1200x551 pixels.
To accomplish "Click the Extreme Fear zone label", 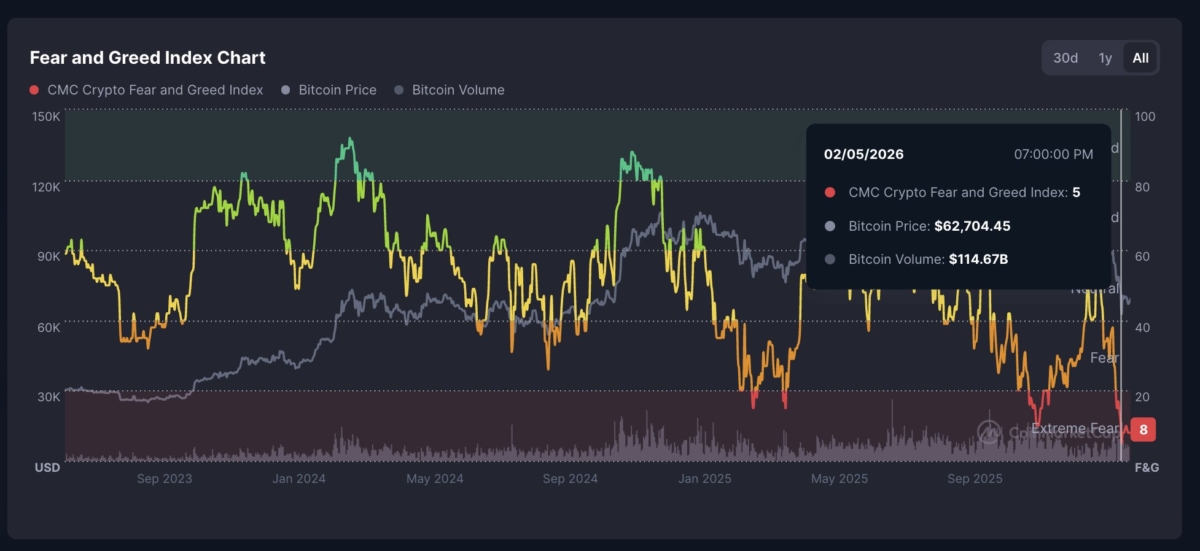I will coord(1074,429).
